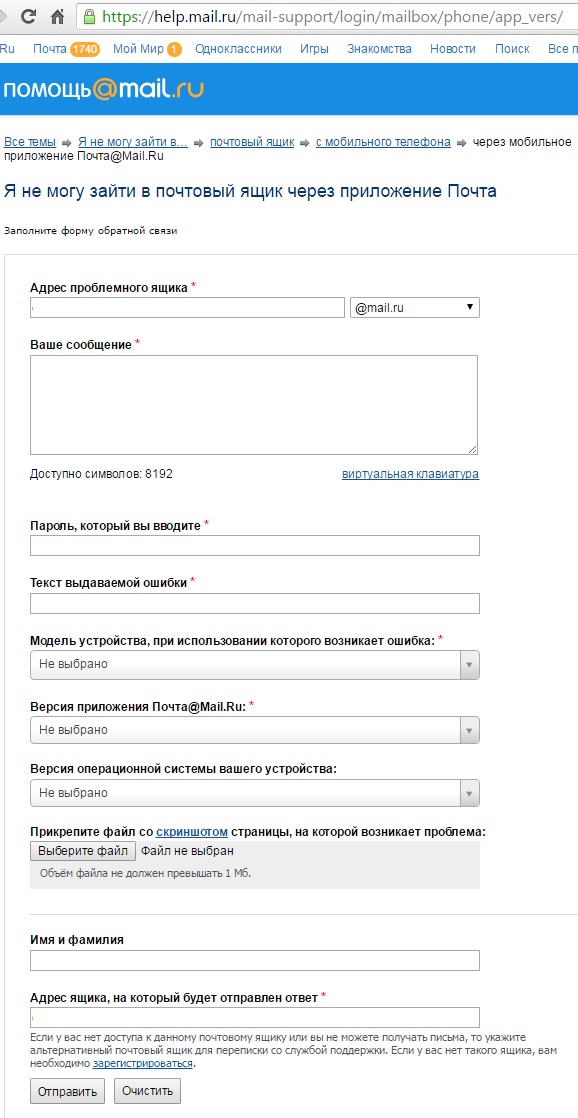Click the Выберите файл upload button
Screen dimensions: 578x1118
[x=83, y=851]
